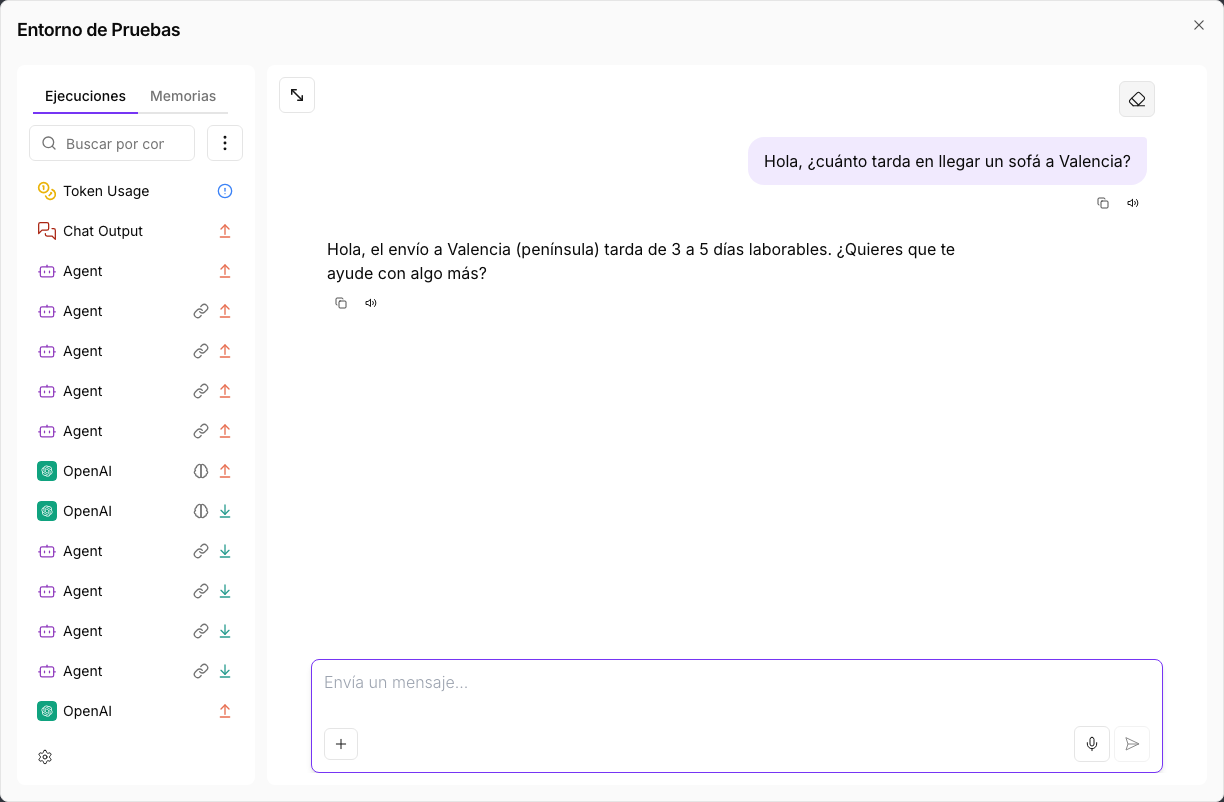This screenshot has height=802, width=1224.
Task: Click the expand arrows icon in chat panel
Action: [297, 95]
